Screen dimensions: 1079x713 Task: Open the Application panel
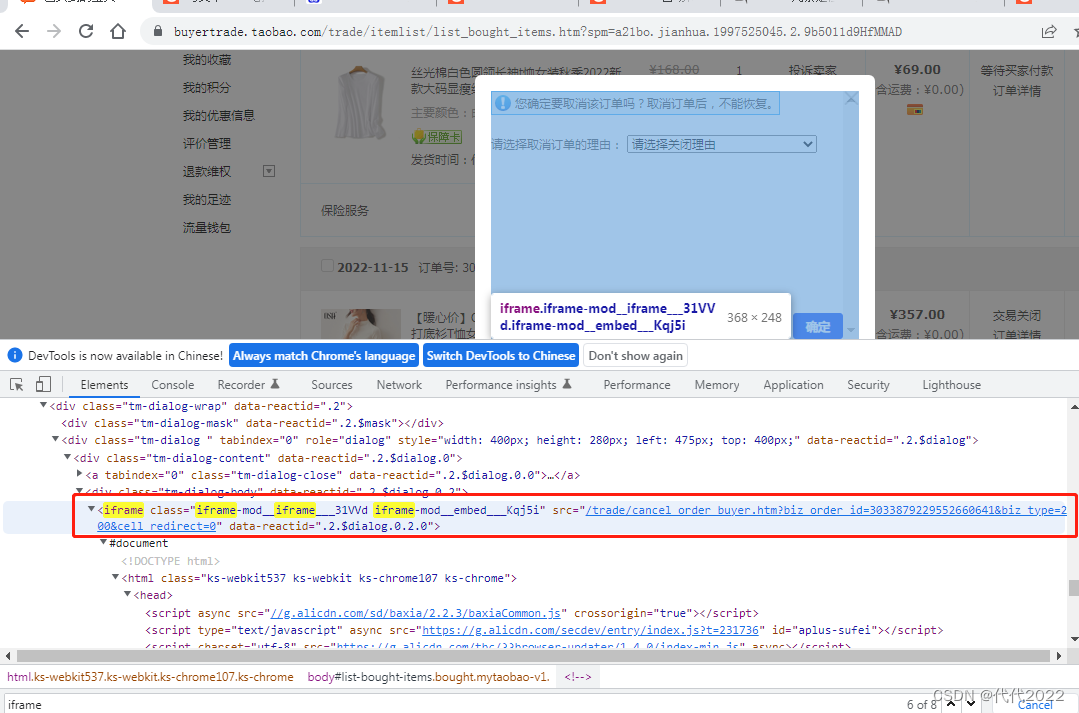793,384
